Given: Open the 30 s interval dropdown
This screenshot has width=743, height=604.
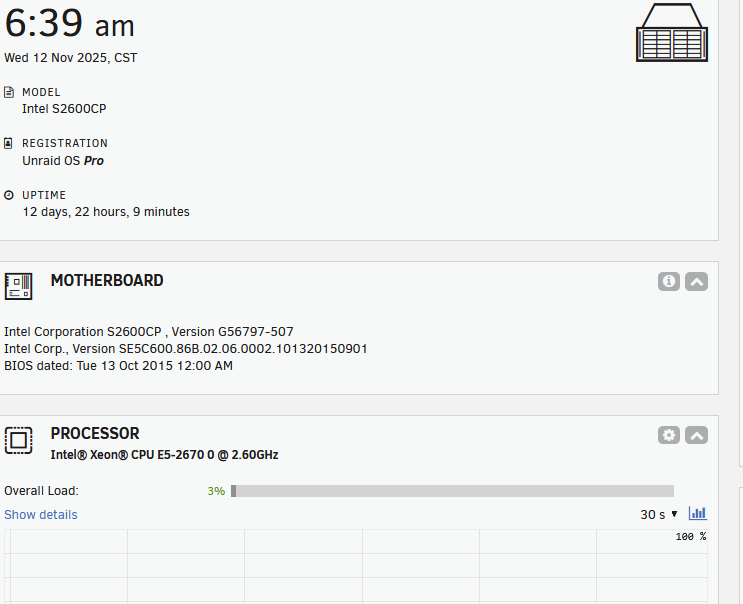Looking at the screenshot, I should [x=659, y=514].
